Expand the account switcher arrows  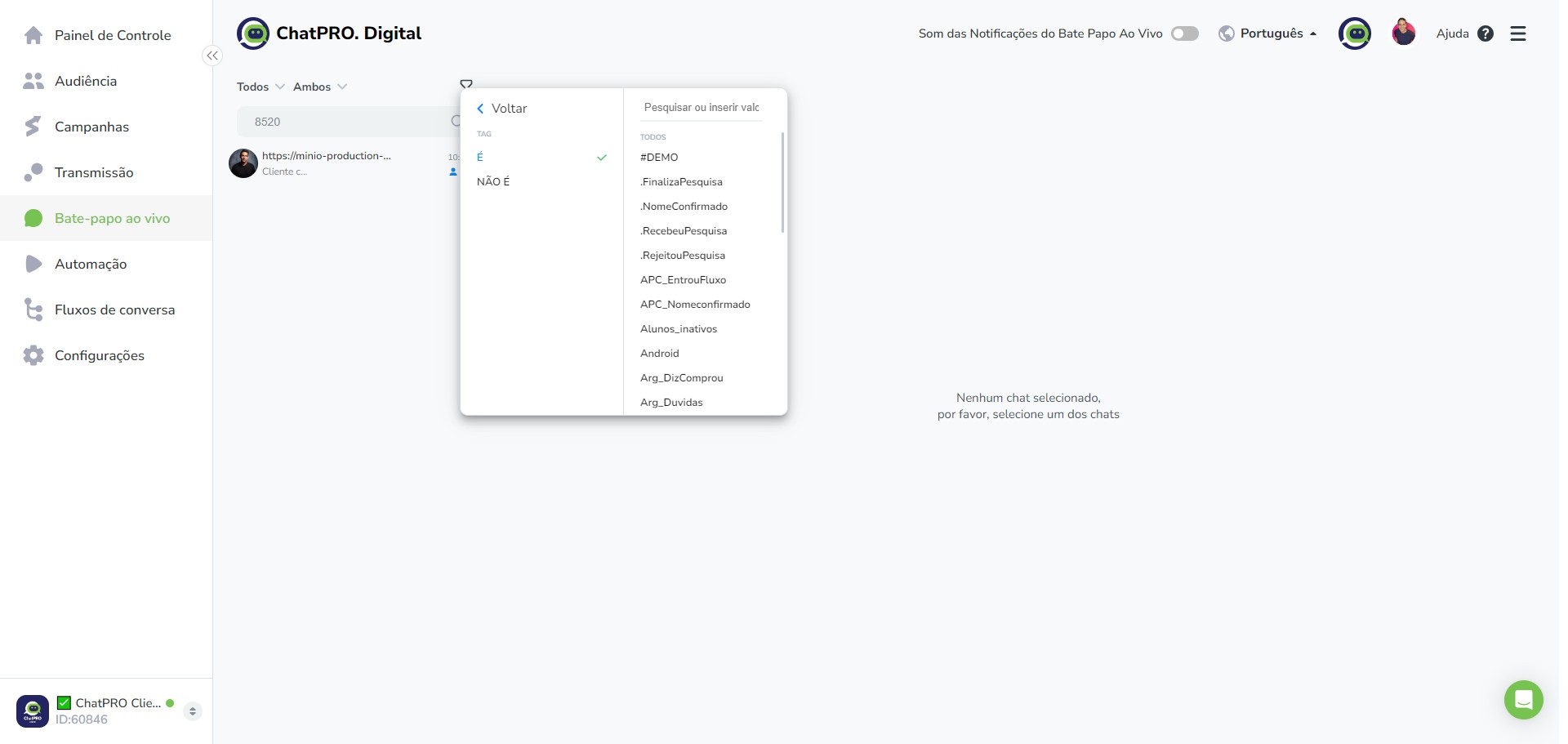point(193,711)
